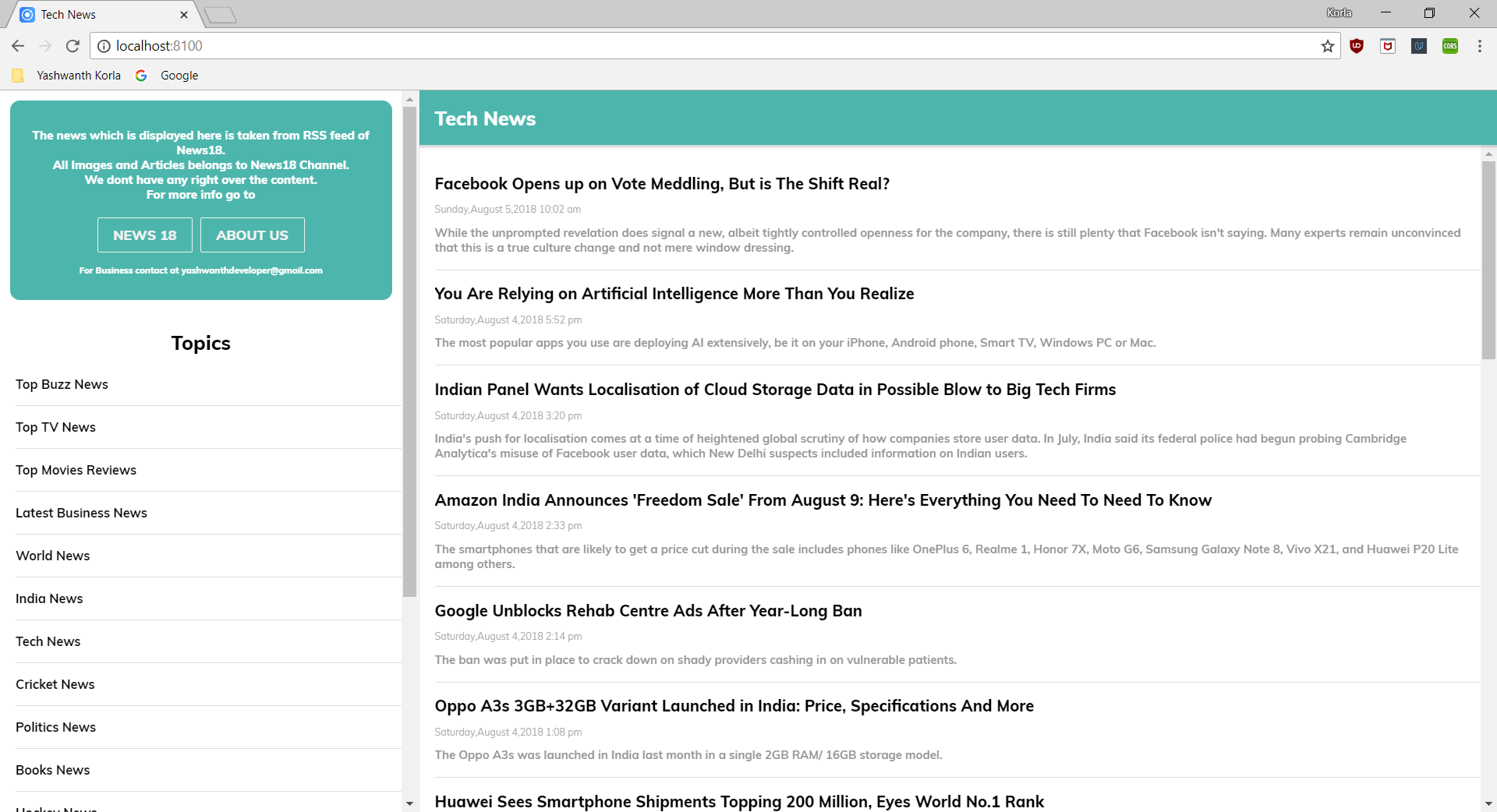This screenshot has height=812, width=1497.
Task: Select the Cricket News topic
Action: coord(208,685)
